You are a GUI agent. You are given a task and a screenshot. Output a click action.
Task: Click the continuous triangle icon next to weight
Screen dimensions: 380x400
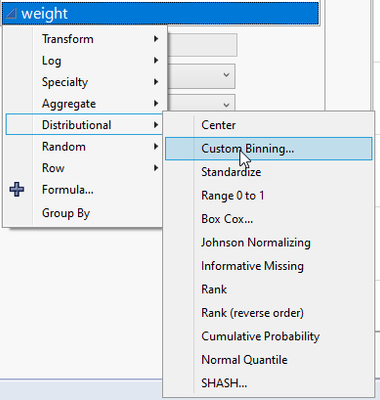tap(11, 13)
